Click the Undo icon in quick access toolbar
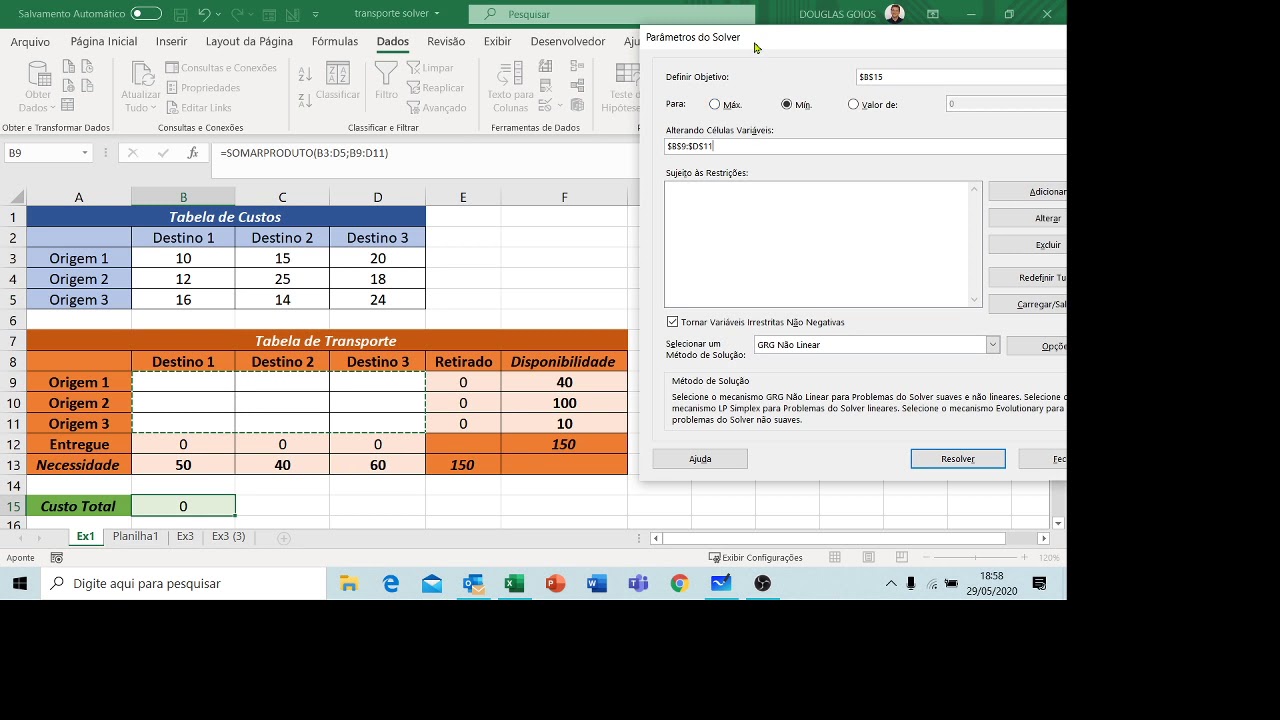Viewport: 1280px width, 720px height. coord(204,14)
